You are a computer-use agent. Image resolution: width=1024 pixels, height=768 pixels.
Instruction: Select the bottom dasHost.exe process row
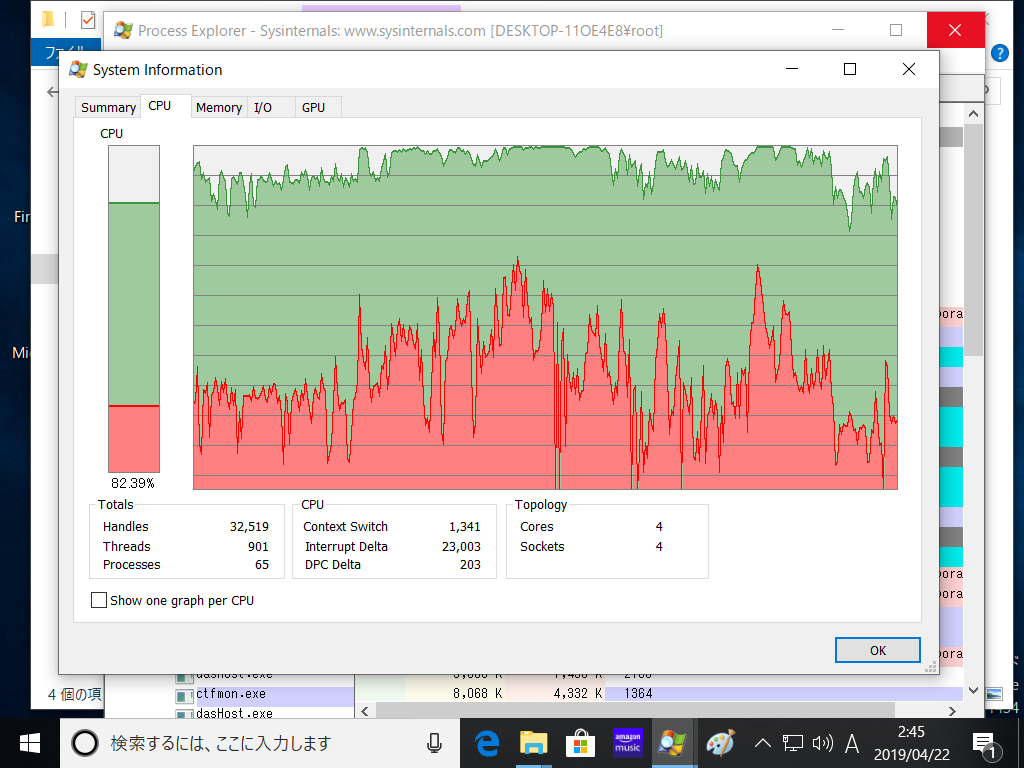pos(234,713)
